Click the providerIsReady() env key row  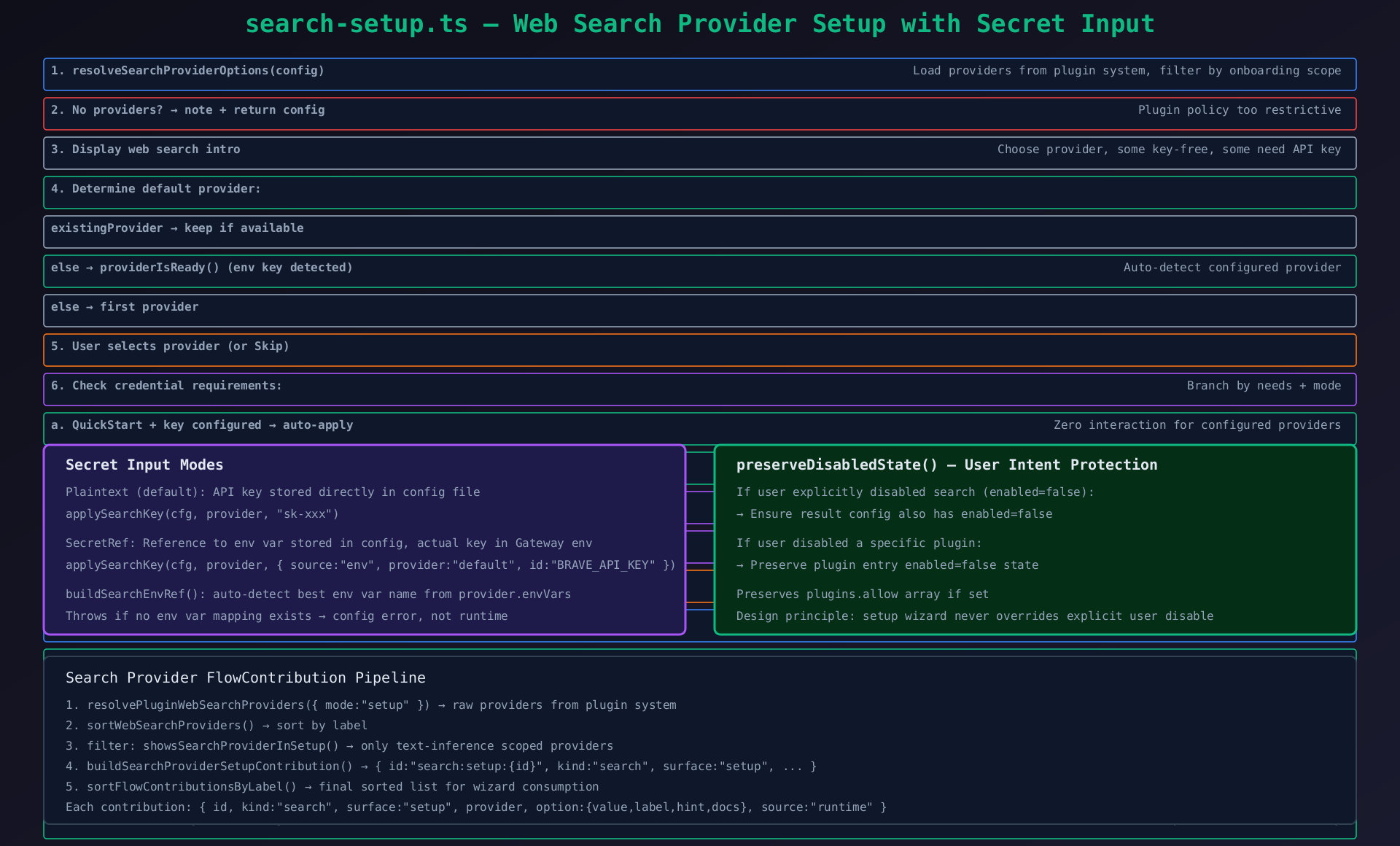[x=201, y=268]
